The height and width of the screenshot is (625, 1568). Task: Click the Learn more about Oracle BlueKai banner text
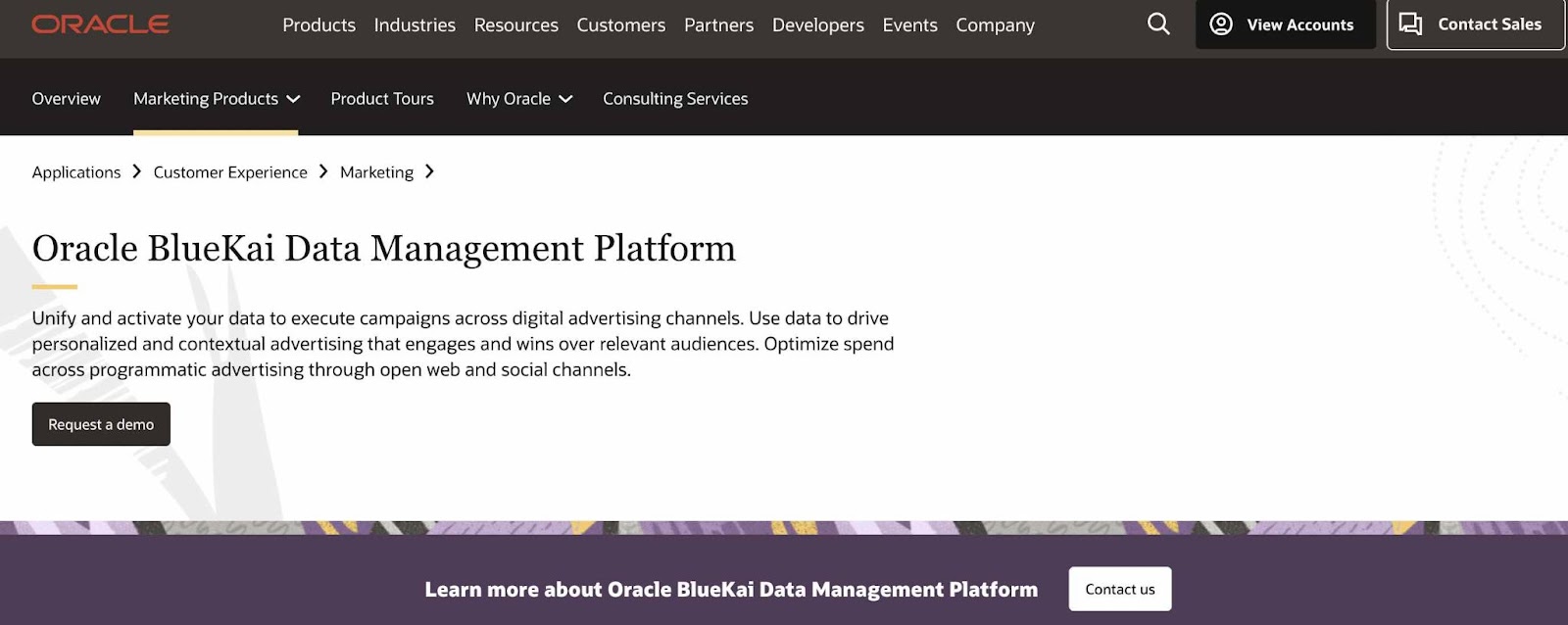tap(731, 590)
